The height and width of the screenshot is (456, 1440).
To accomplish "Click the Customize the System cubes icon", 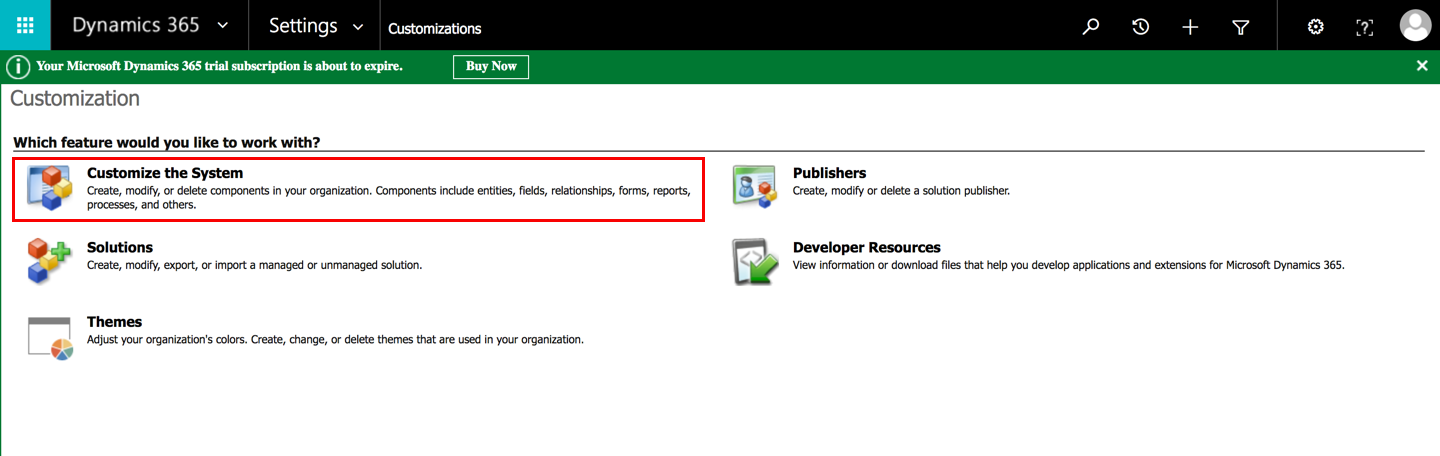I will tap(50, 189).
